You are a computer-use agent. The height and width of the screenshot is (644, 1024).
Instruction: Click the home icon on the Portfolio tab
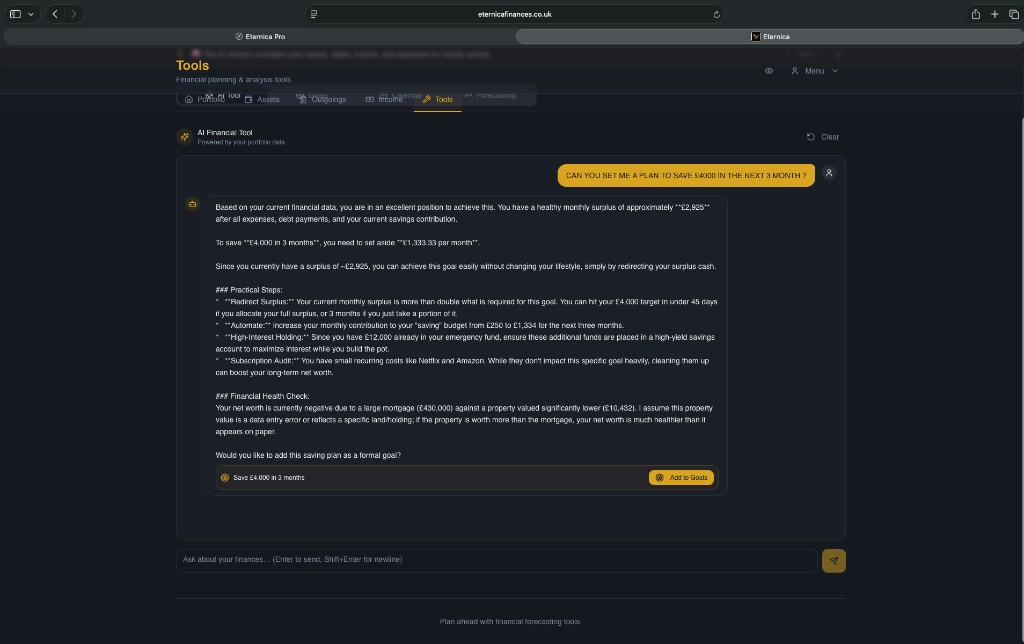point(188,99)
